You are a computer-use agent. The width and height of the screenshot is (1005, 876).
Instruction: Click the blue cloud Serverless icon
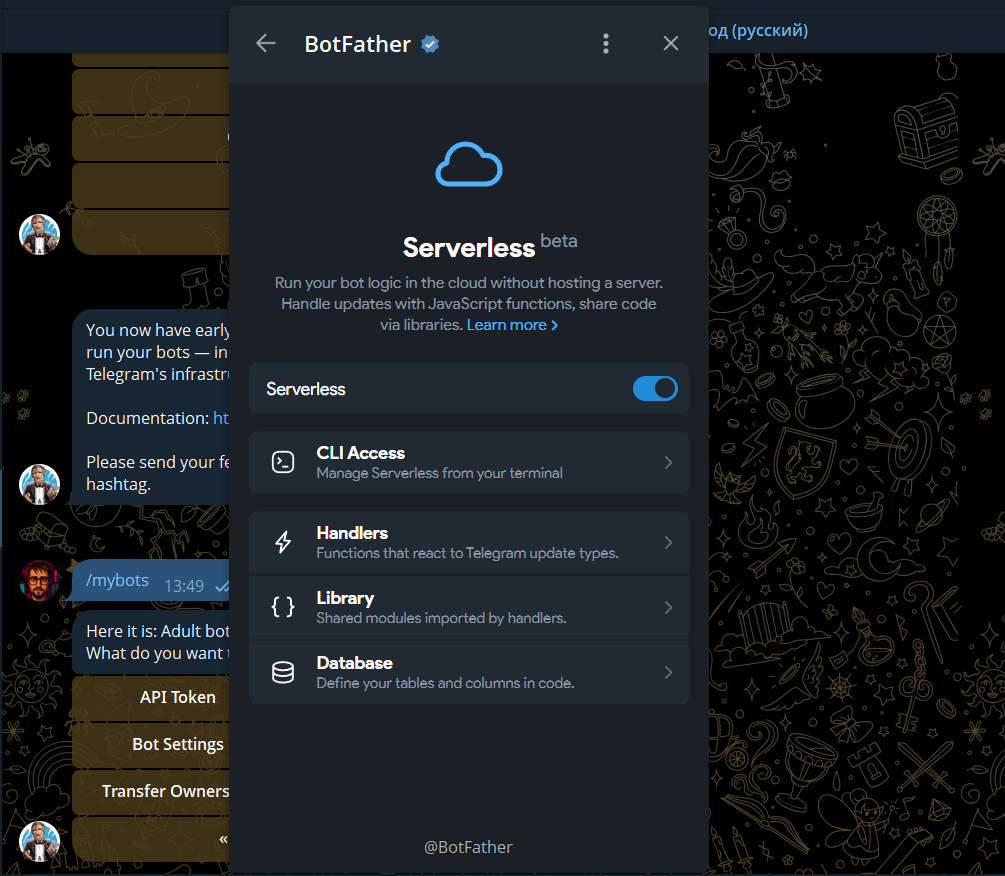pyautogui.click(x=469, y=165)
